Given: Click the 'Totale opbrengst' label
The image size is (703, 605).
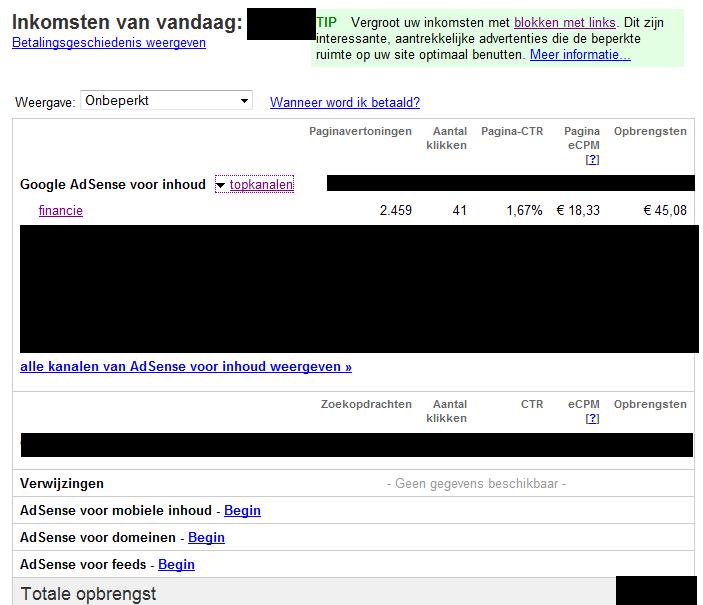Looking at the screenshot, I should coord(88,594).
